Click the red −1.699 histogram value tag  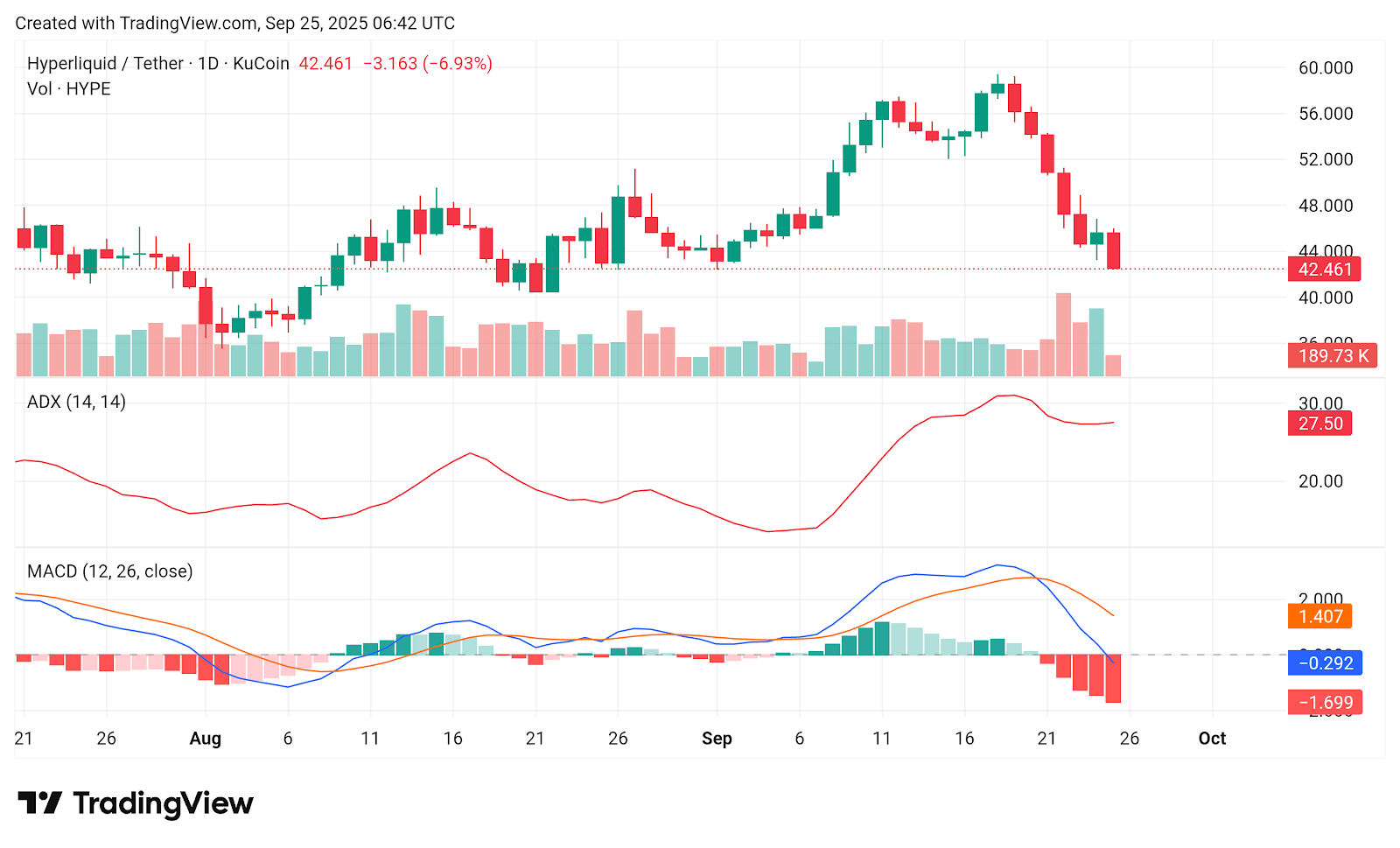(x=1325, y=703)
